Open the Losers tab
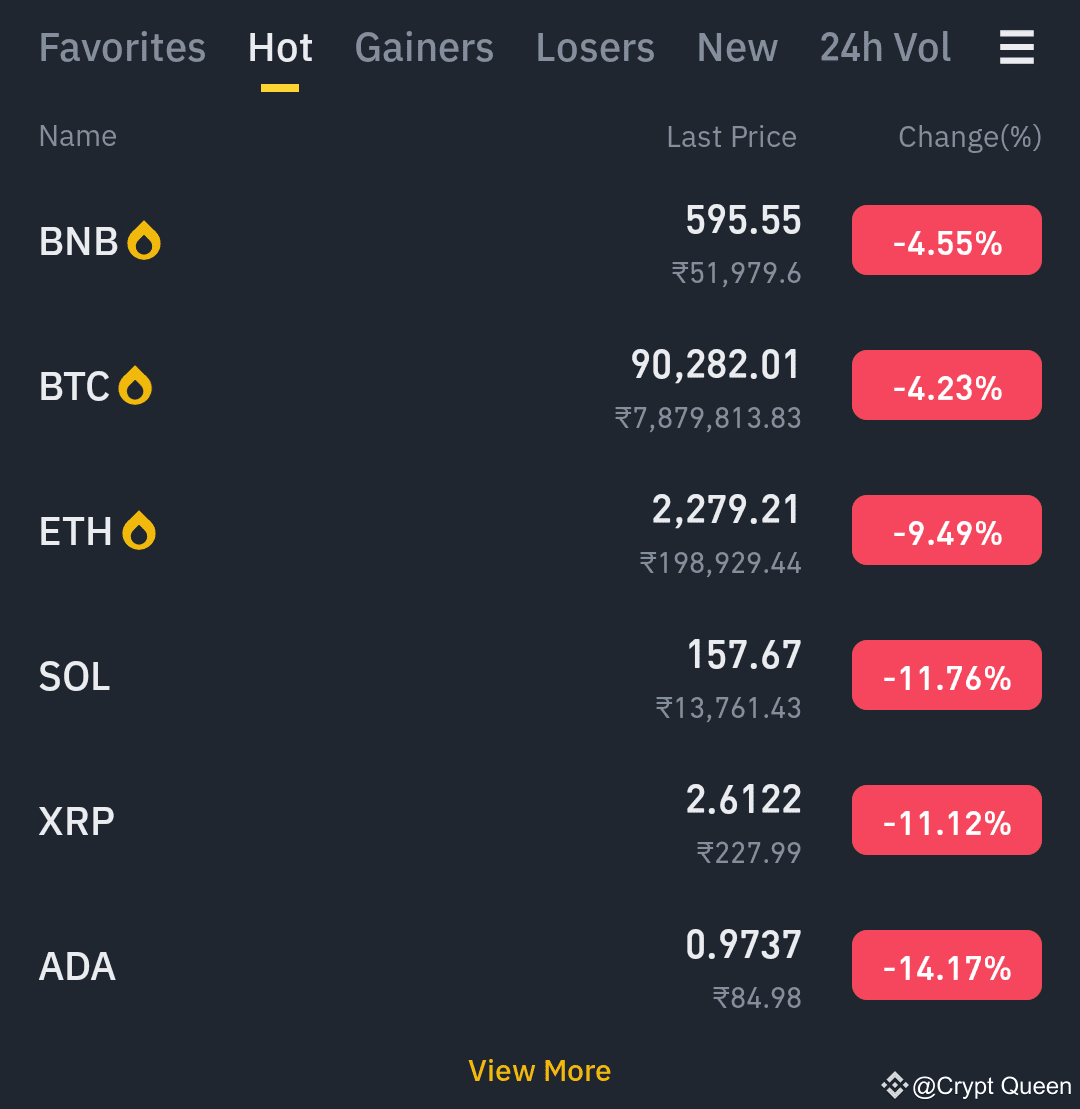Viewport: 1080px width, 1109px height. click(595, 48)
